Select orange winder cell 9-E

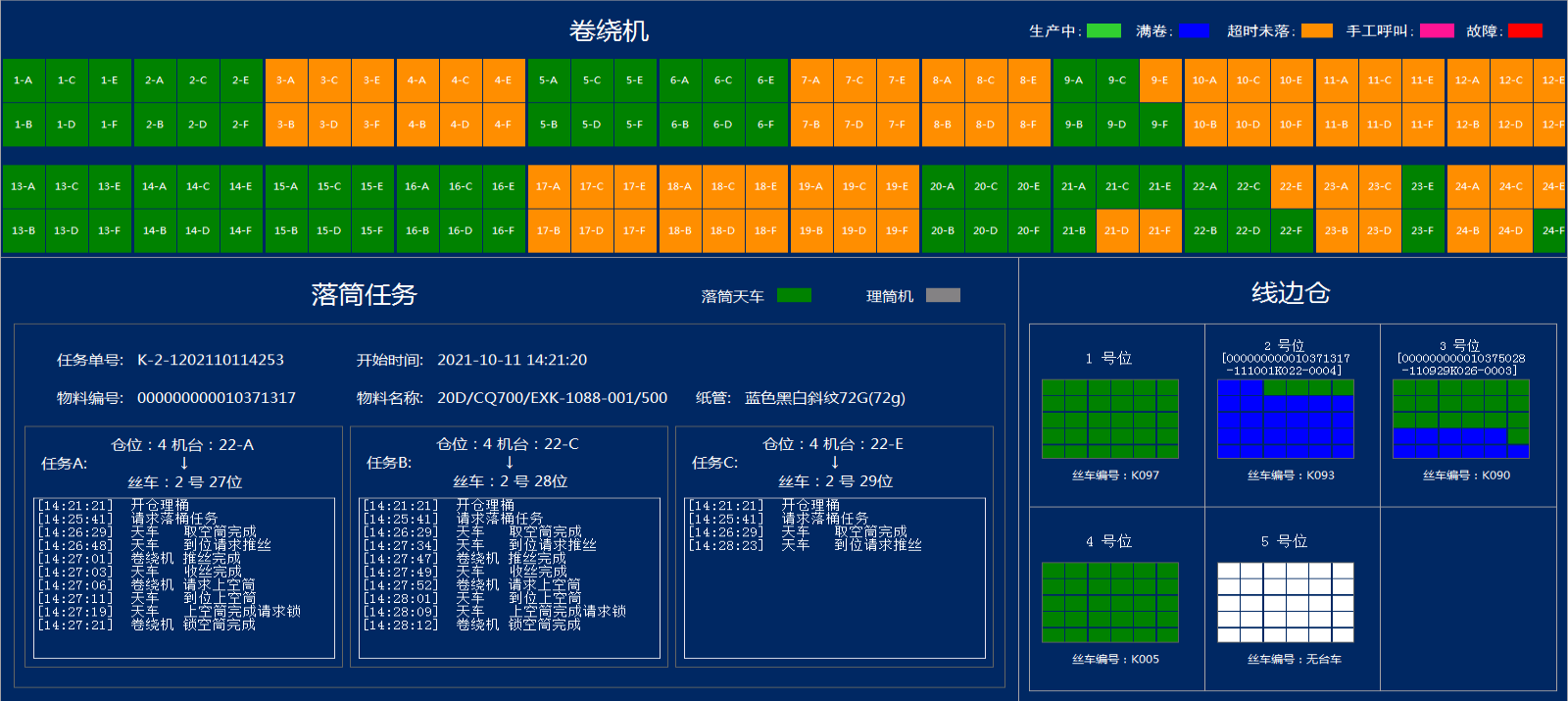pyautogui.click(x=1160, y=80)
